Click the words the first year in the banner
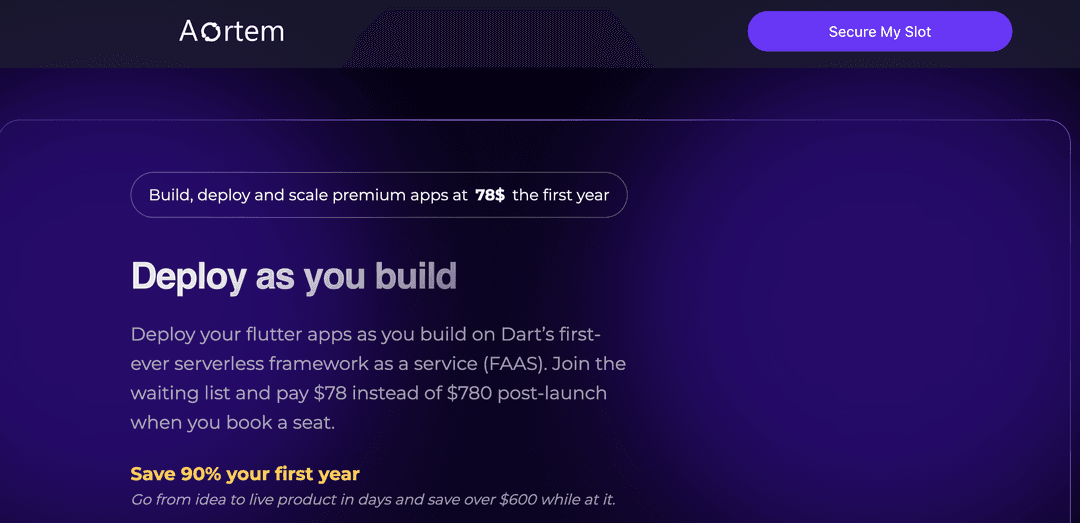Image resolution: width=1080 pixels, height=523 pixels. tap(561, 195)
